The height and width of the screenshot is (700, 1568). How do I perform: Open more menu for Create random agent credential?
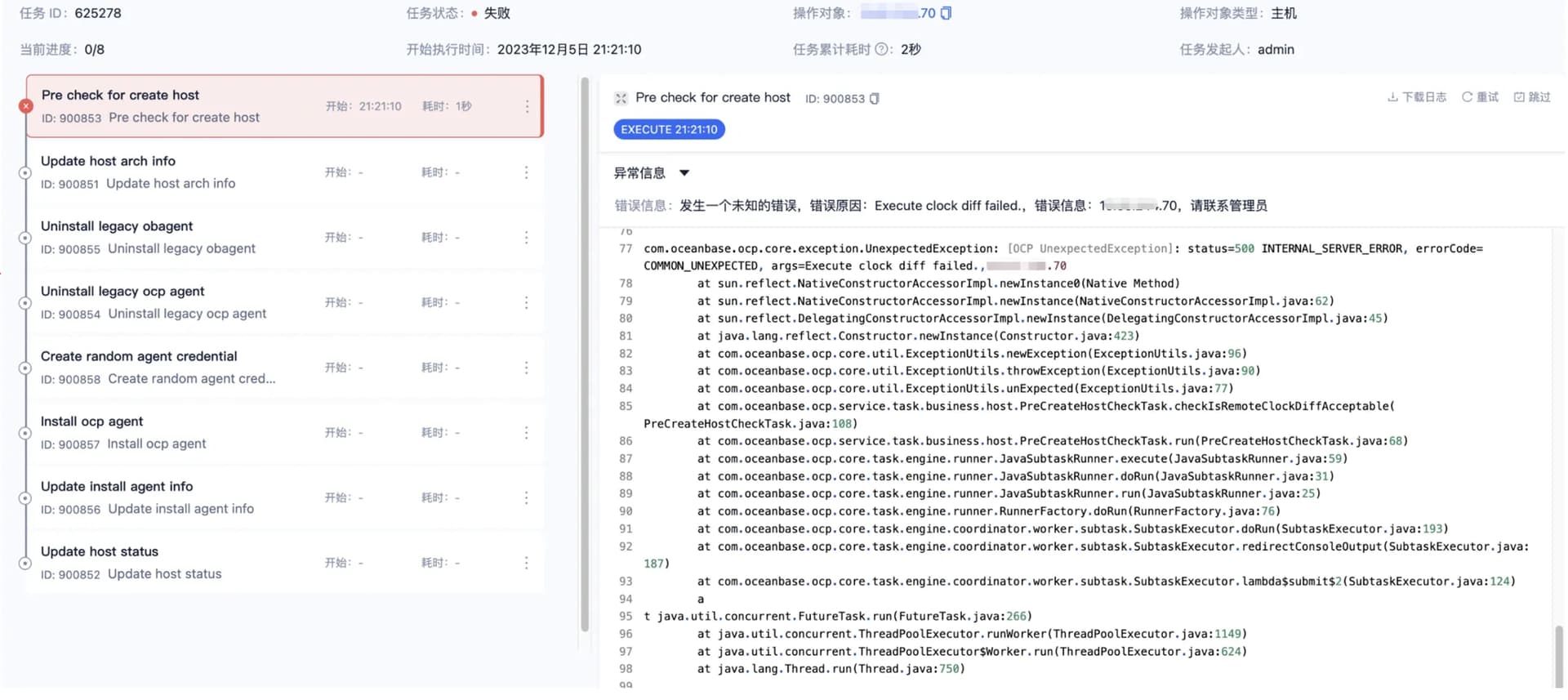(526, 368)
